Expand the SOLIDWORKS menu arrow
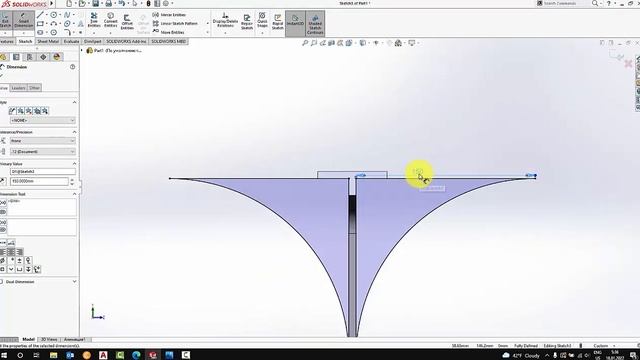 tap(52, 4)
